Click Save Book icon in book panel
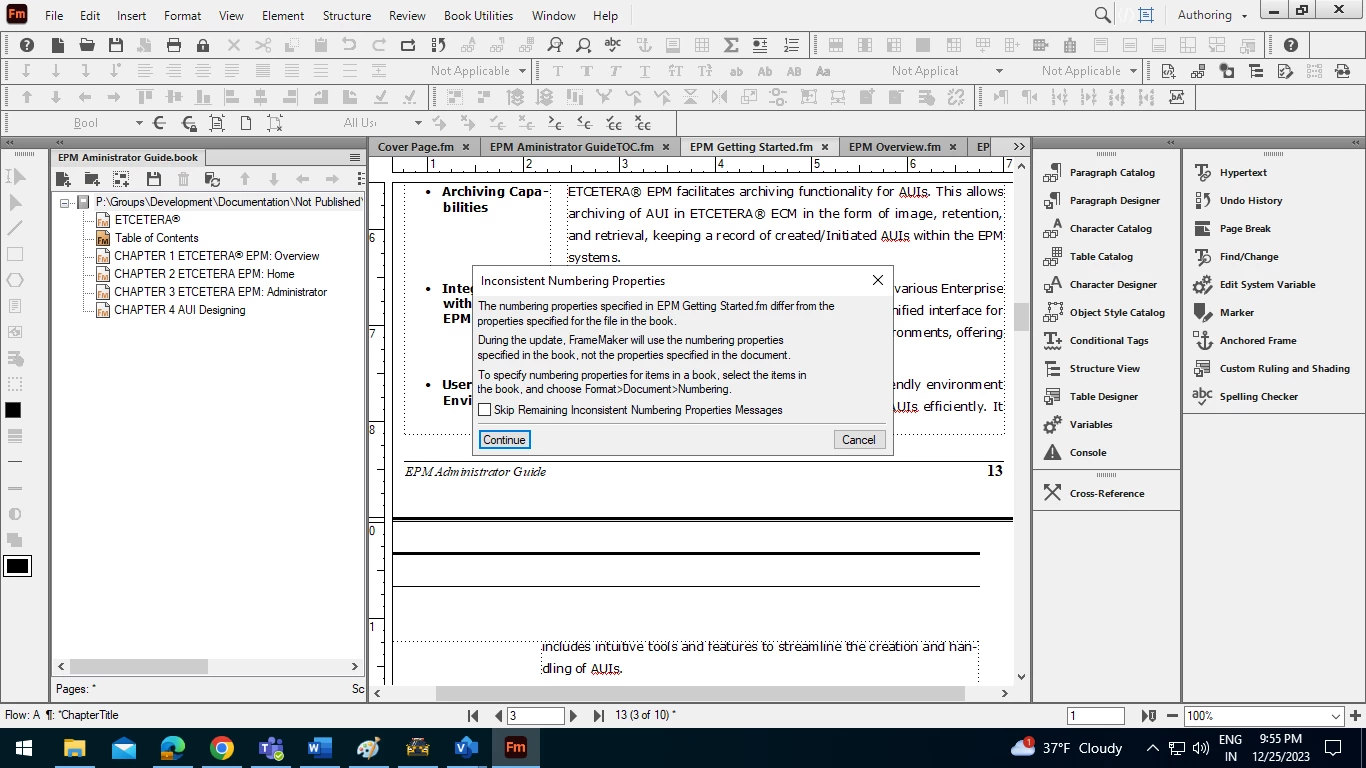Screen dimensions: 1366x768 coord(153,179)
